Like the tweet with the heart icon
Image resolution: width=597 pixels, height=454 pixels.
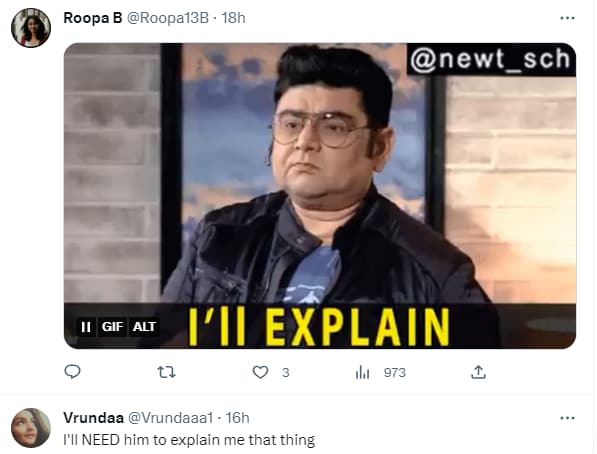pyautogui.click(x=260, y=372)
